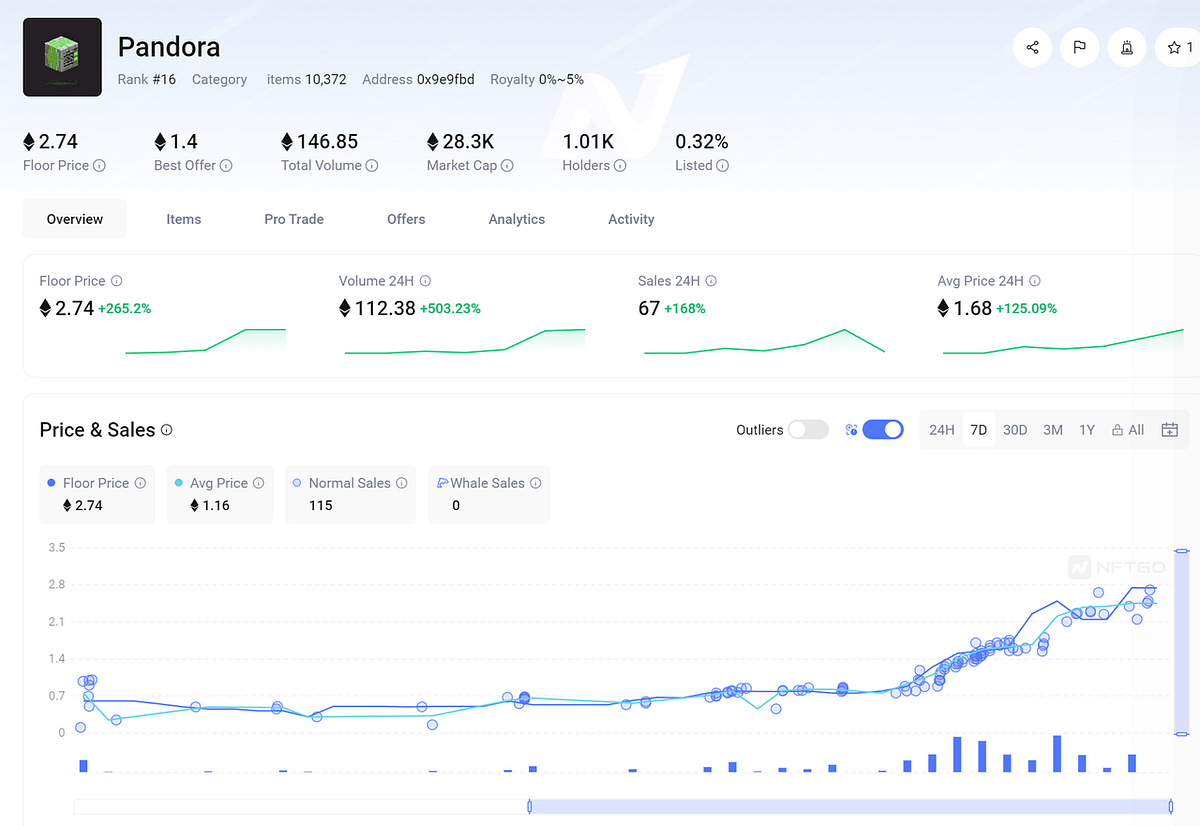Click the contract address 0x9e9fbd
This screenshot has height=826, width=1200.
point(445,79)
